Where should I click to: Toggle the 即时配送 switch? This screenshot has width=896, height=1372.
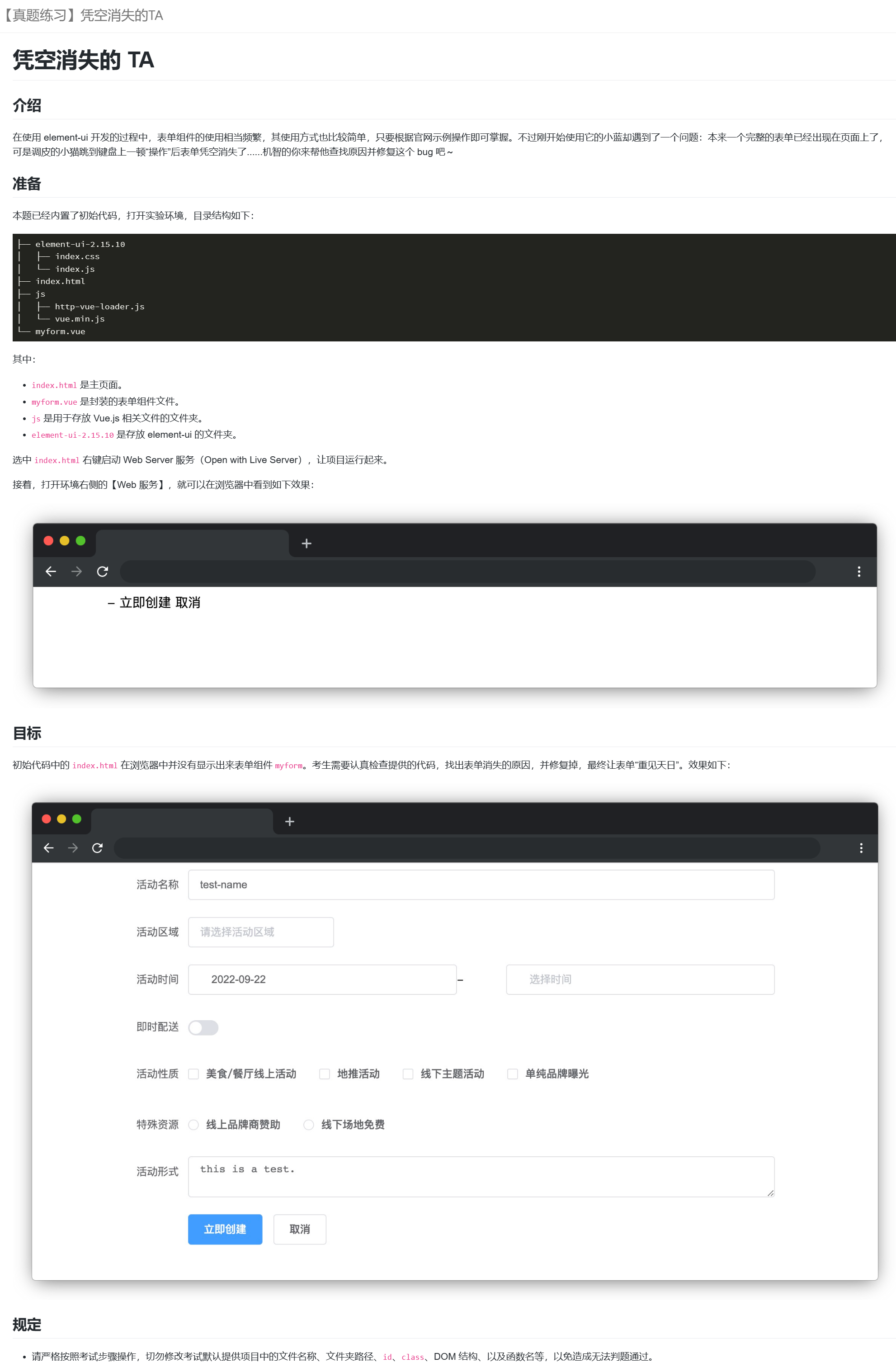pos(203,1027)
